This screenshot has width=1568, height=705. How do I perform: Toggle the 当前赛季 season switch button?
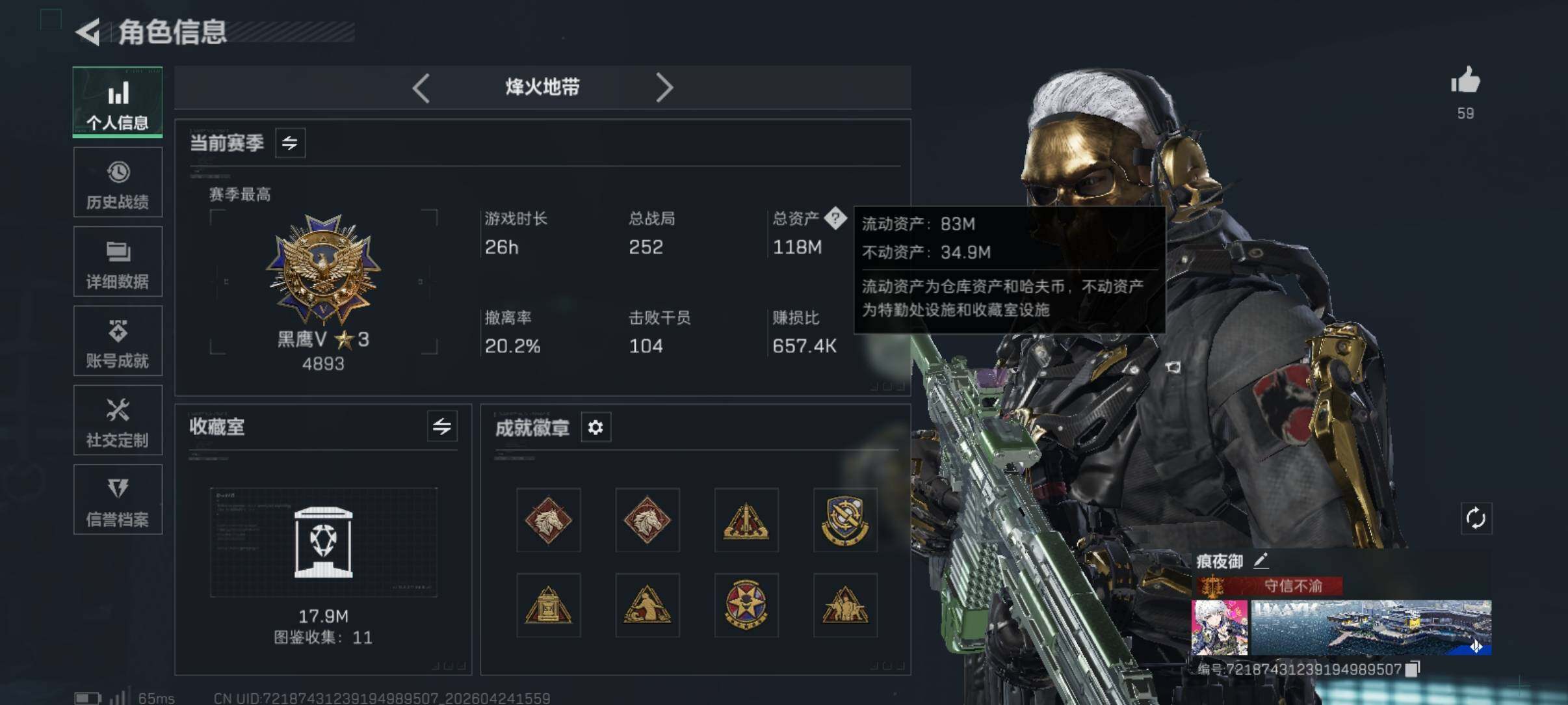click(290, 142)
